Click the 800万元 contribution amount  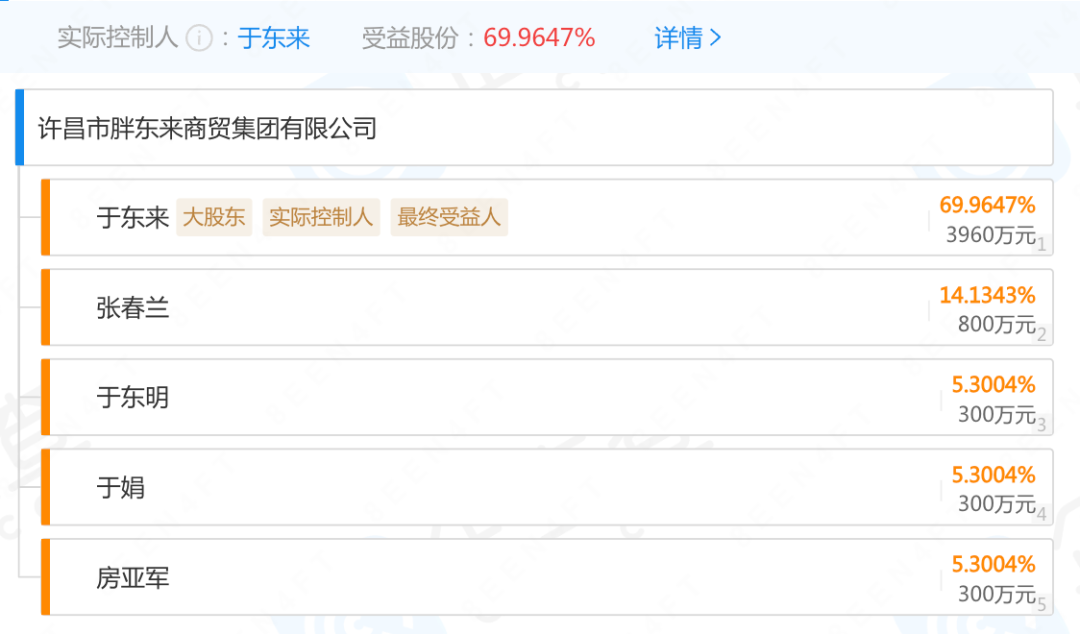tap(997, 324)
